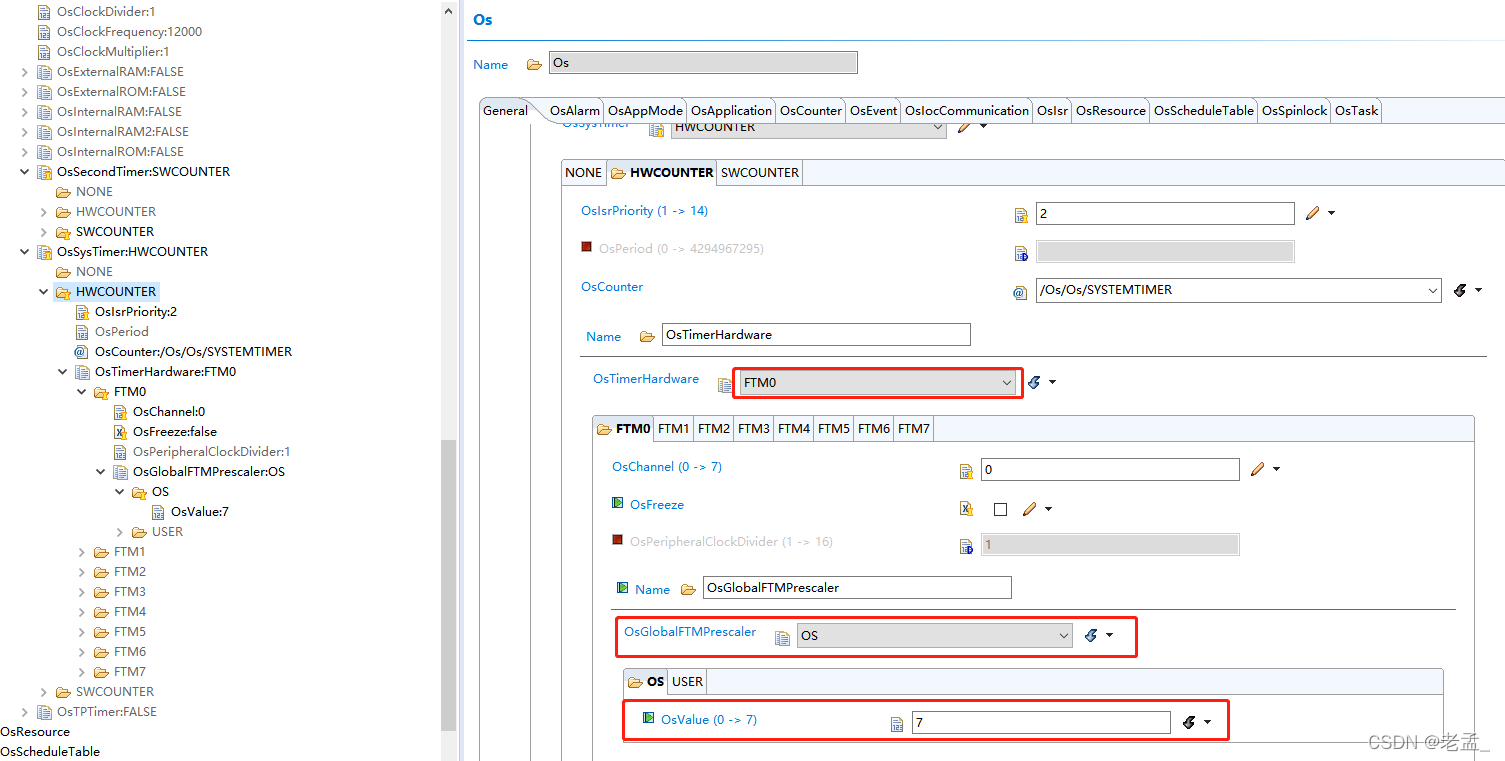Switch to the OsTask tab
Image resolution: width=1505 pixels, height=761 pixels.
(x=1356, y=111)
